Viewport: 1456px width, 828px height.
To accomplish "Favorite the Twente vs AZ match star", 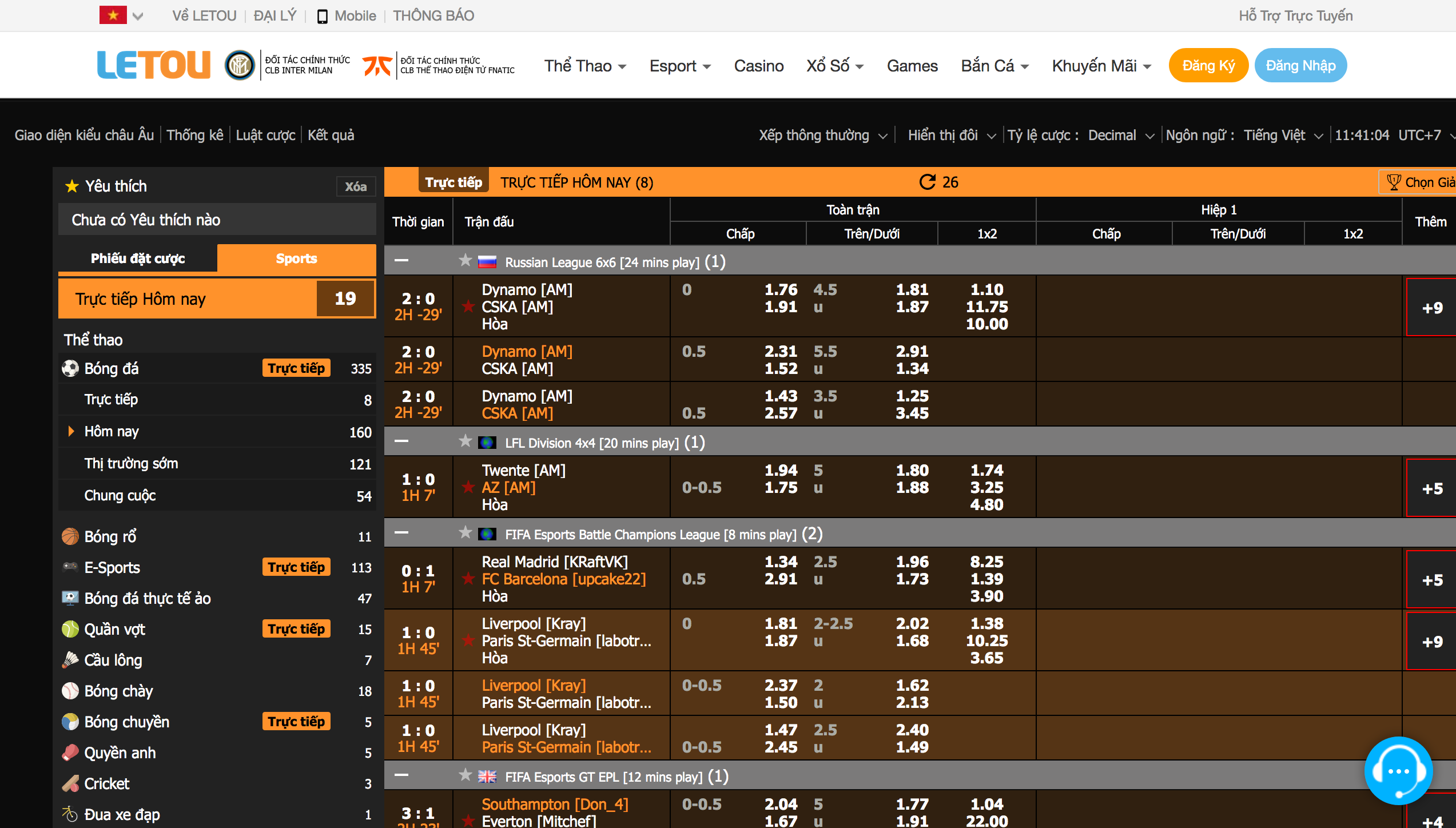I will pos(468,487).
